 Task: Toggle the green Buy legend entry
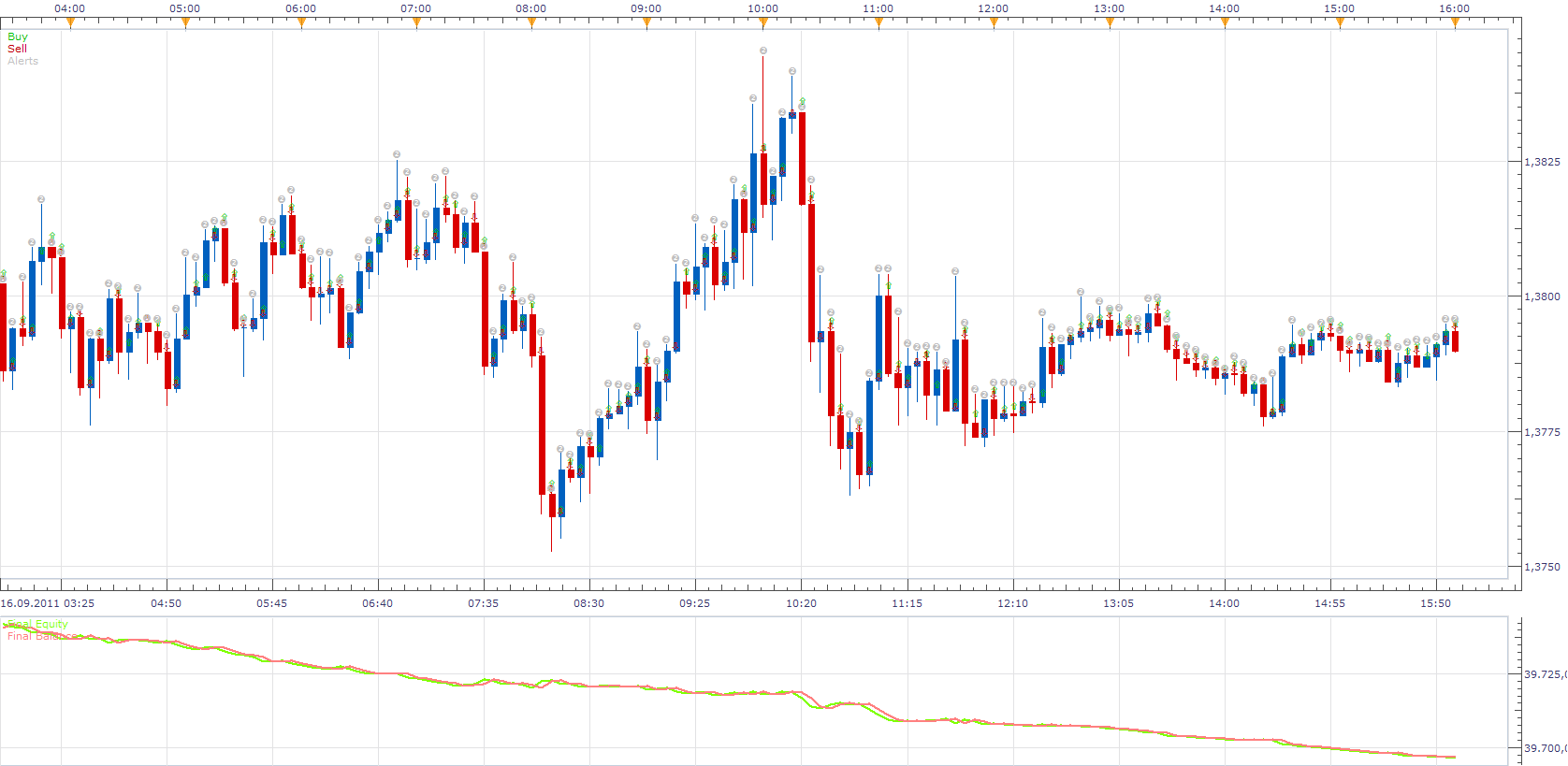[x=18, y=36]
